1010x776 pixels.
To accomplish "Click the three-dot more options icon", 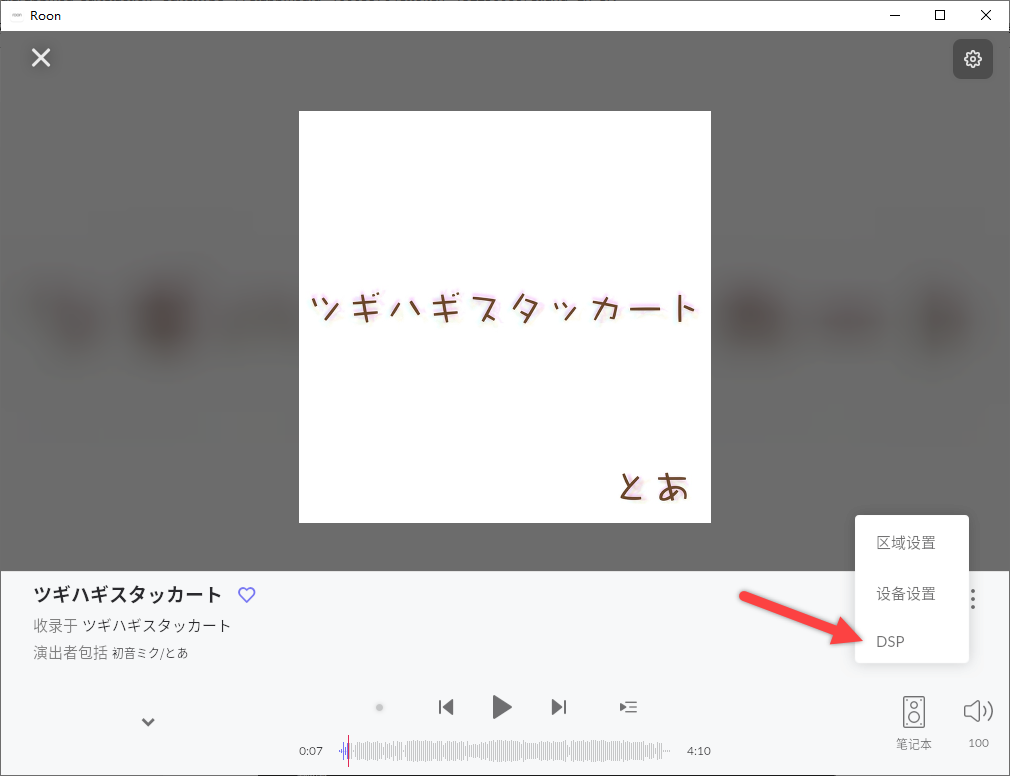I will (x=973, y=599).
